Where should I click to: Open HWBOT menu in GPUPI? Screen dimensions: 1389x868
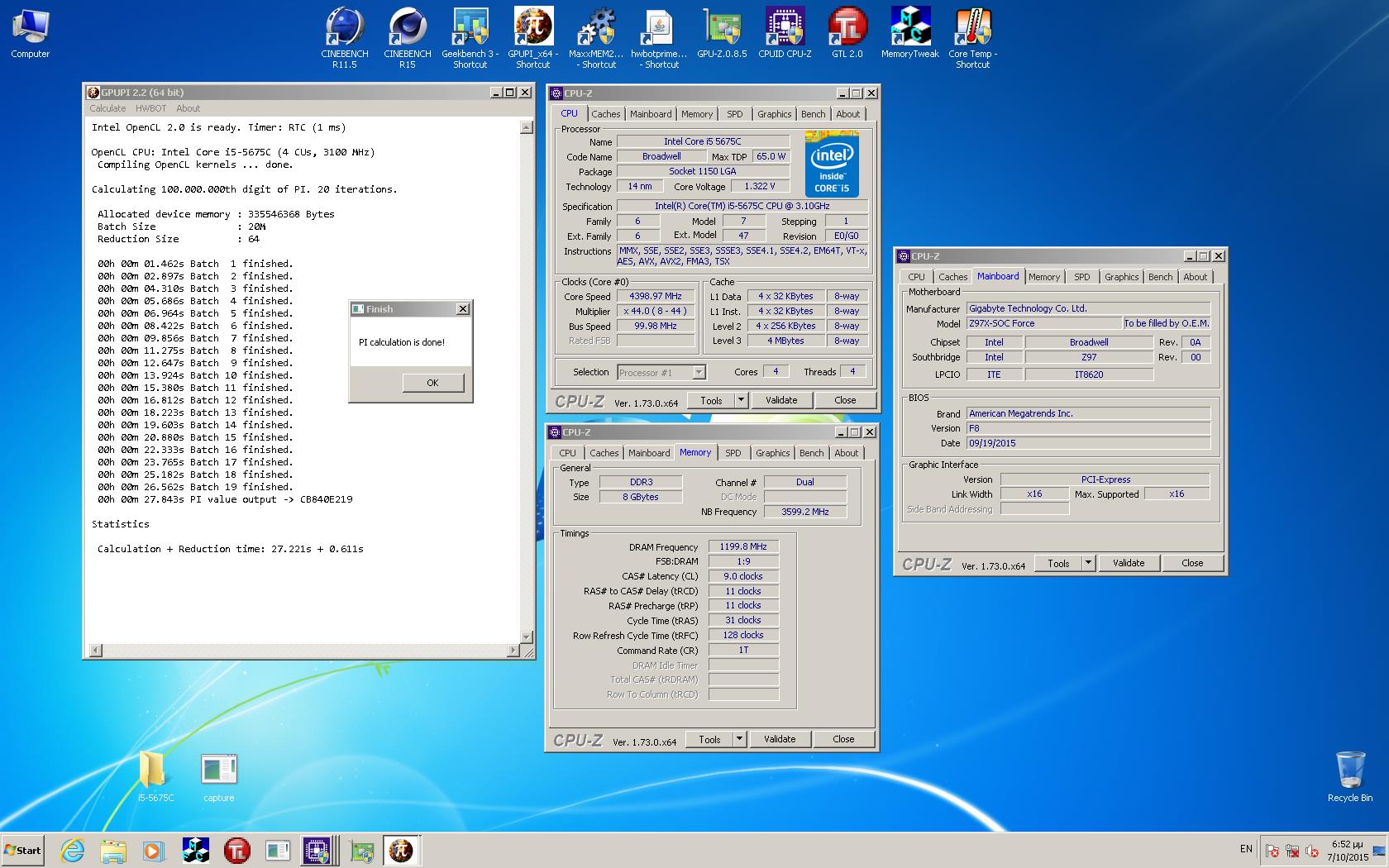[150, 108]
